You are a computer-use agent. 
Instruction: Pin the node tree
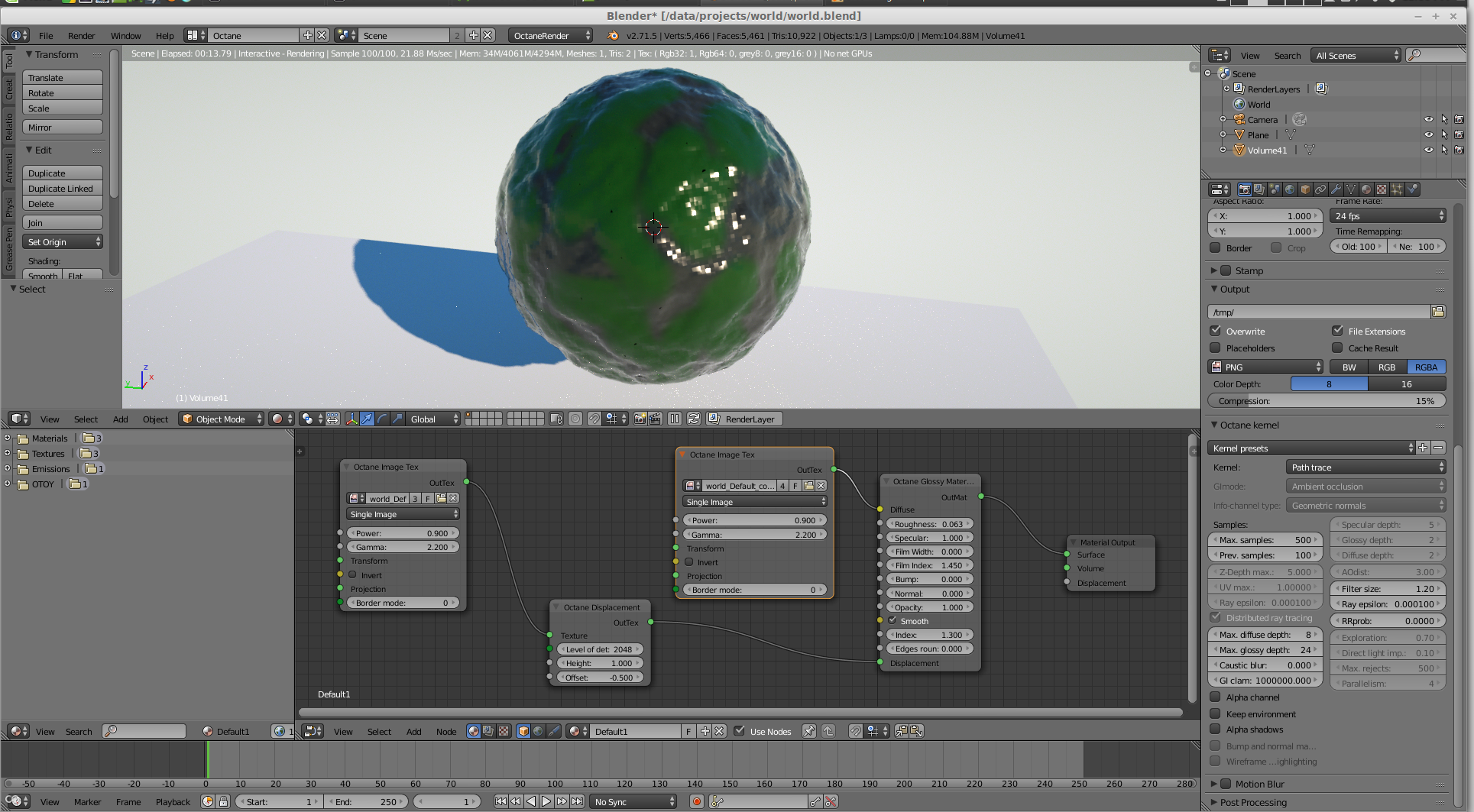click(808, 731)
